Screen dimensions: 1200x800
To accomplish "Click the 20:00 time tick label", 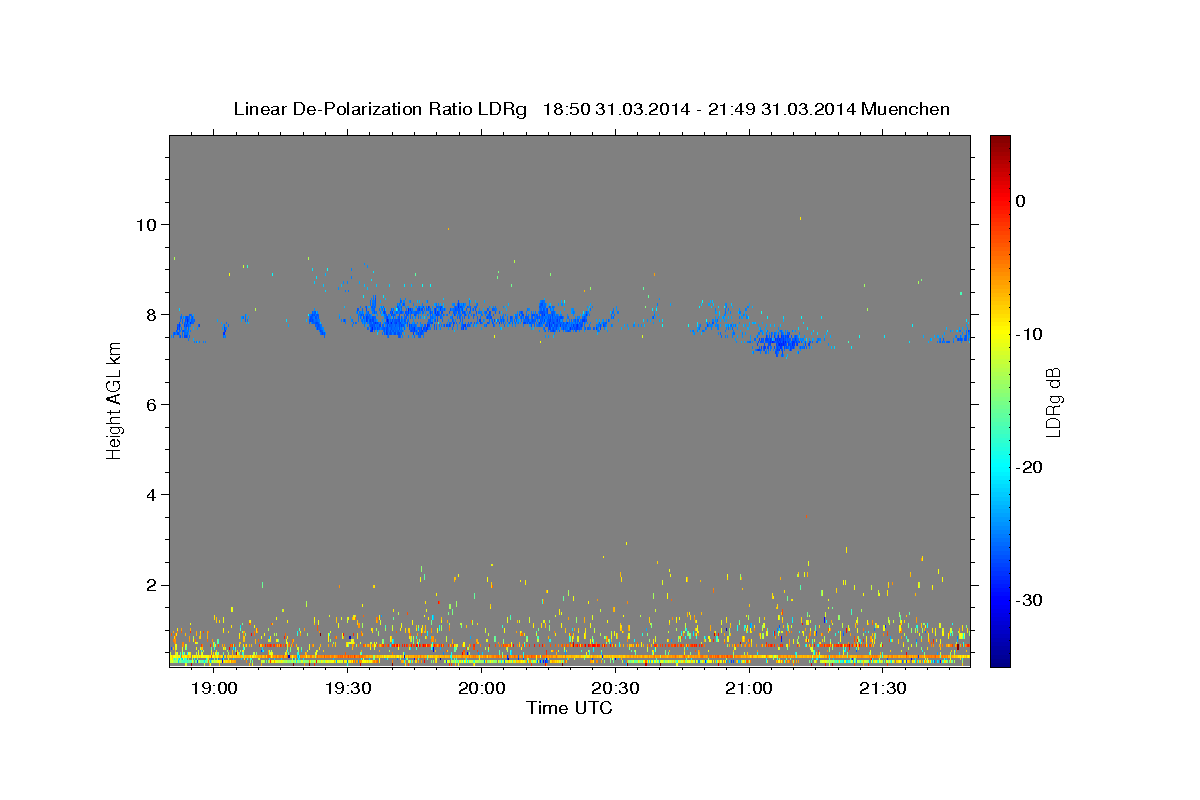I will click(x=481, y=689).
